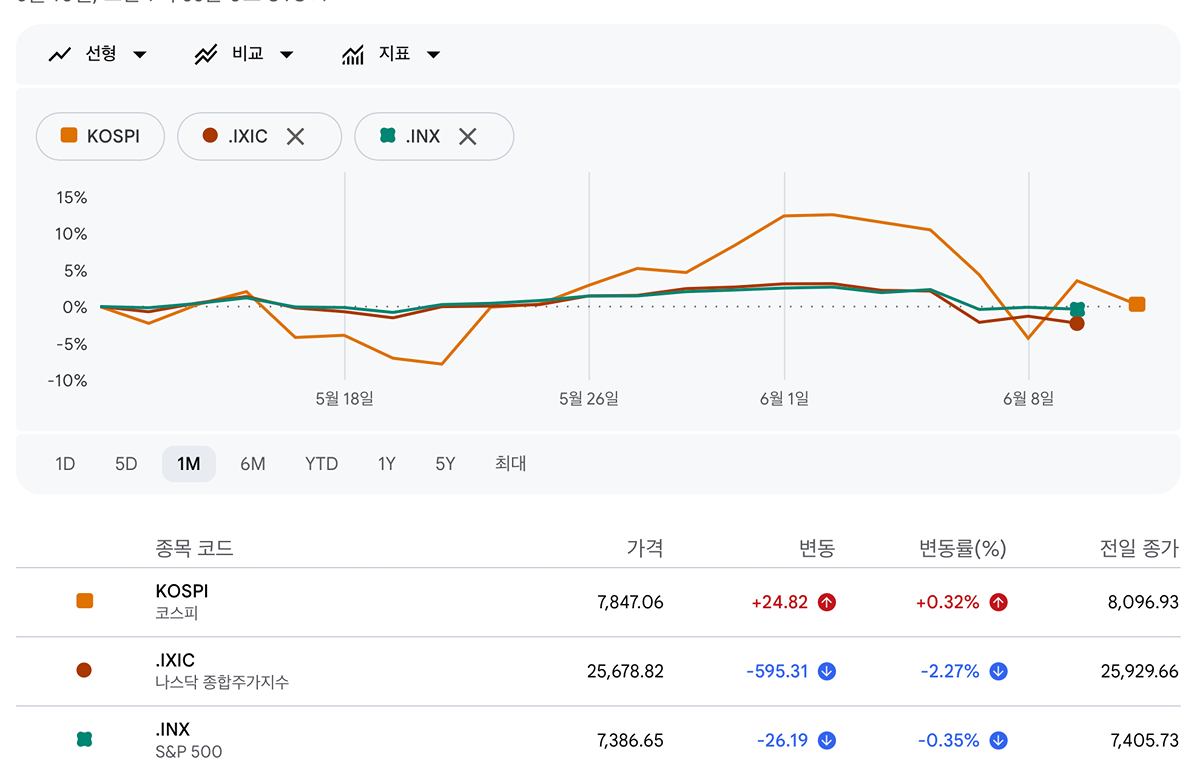
Task: Click the .INX price 7,386.65
Action: (x=630, y=740)
